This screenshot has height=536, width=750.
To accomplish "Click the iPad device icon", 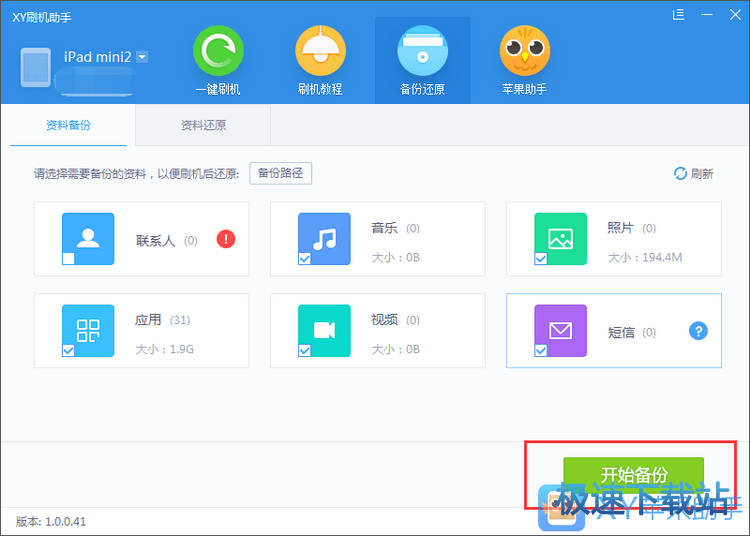I will point(37,65).
